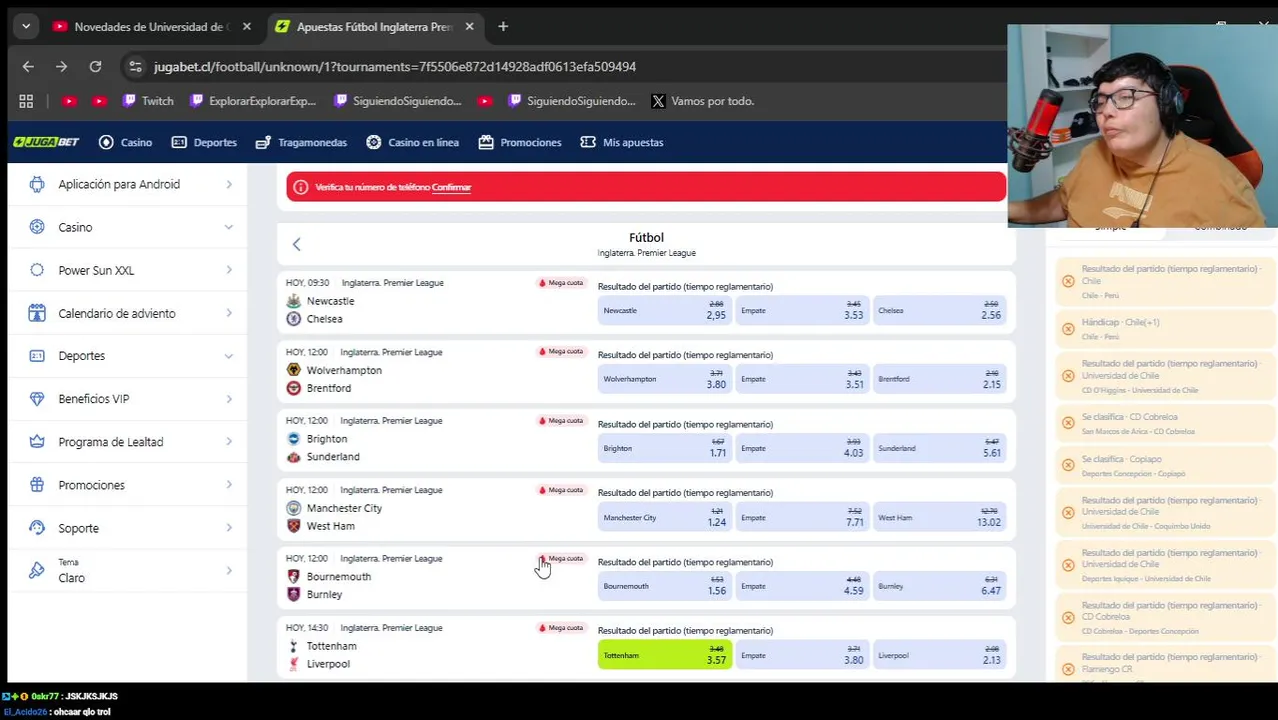Click the Soporte headset icon
The image size is (1278, 720).
point(37,528)
